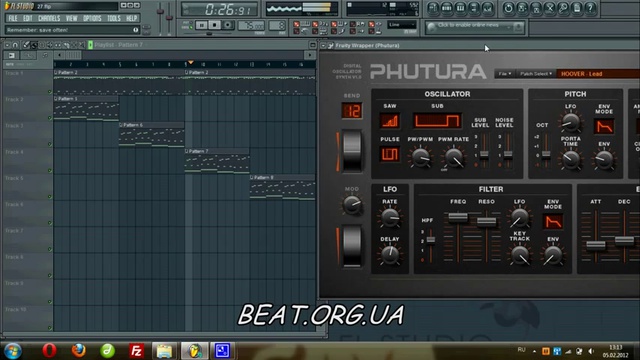Open the FILE menu
The width and height of the screenshot is (640, 360).
coord(13,18)
